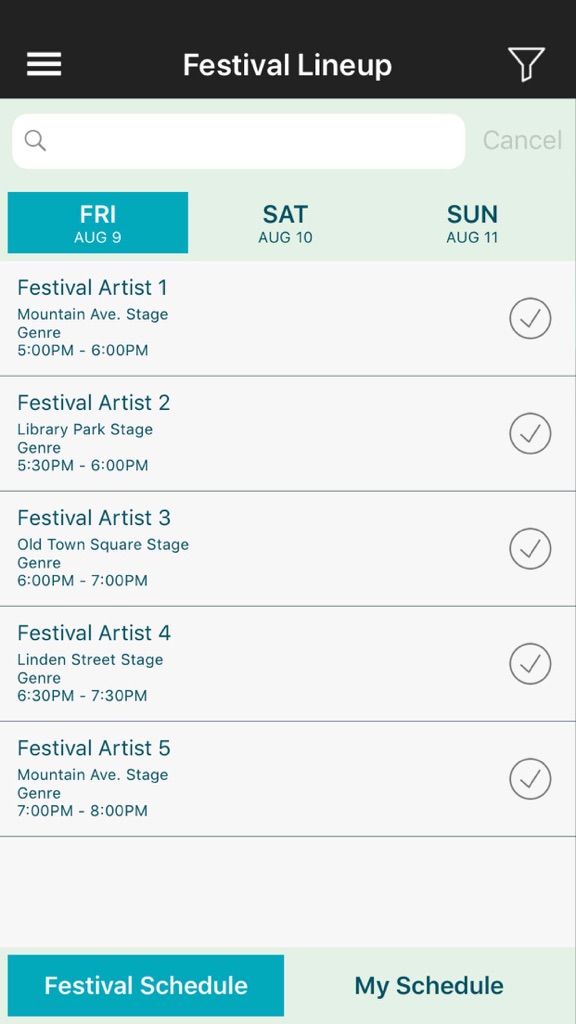
Task: Click the search magnifier icon
Action: pos(35,140)
